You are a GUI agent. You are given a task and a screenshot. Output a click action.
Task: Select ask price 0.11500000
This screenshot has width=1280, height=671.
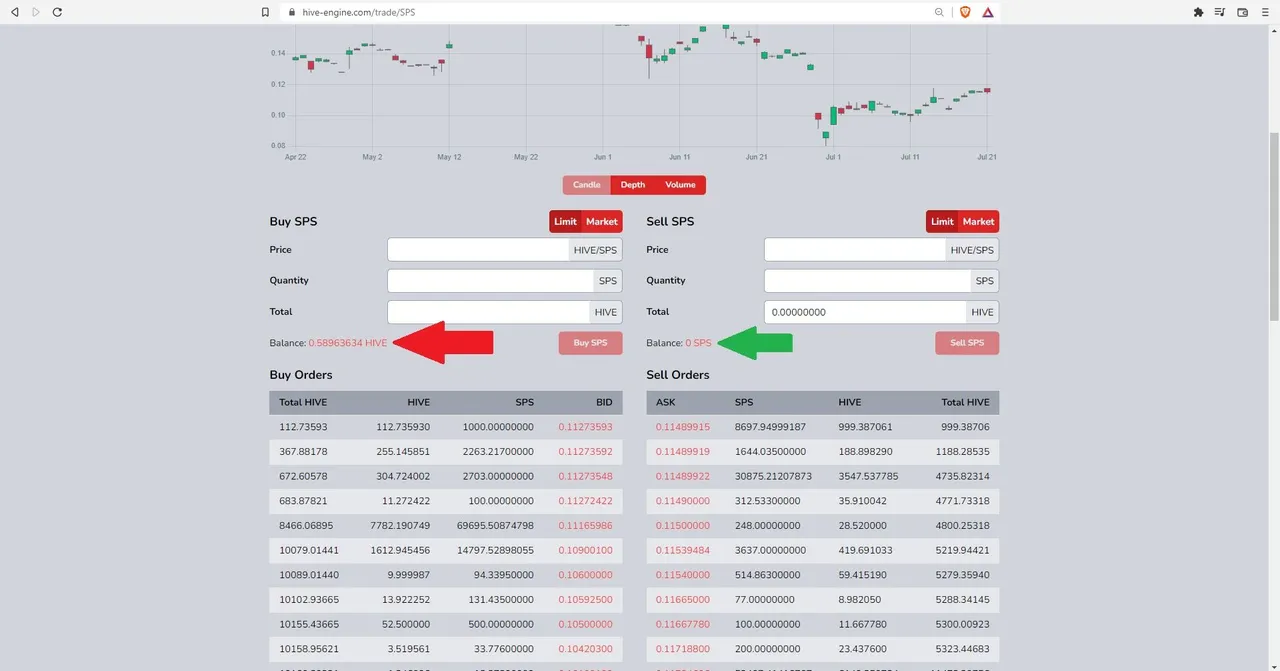point(683,526)
